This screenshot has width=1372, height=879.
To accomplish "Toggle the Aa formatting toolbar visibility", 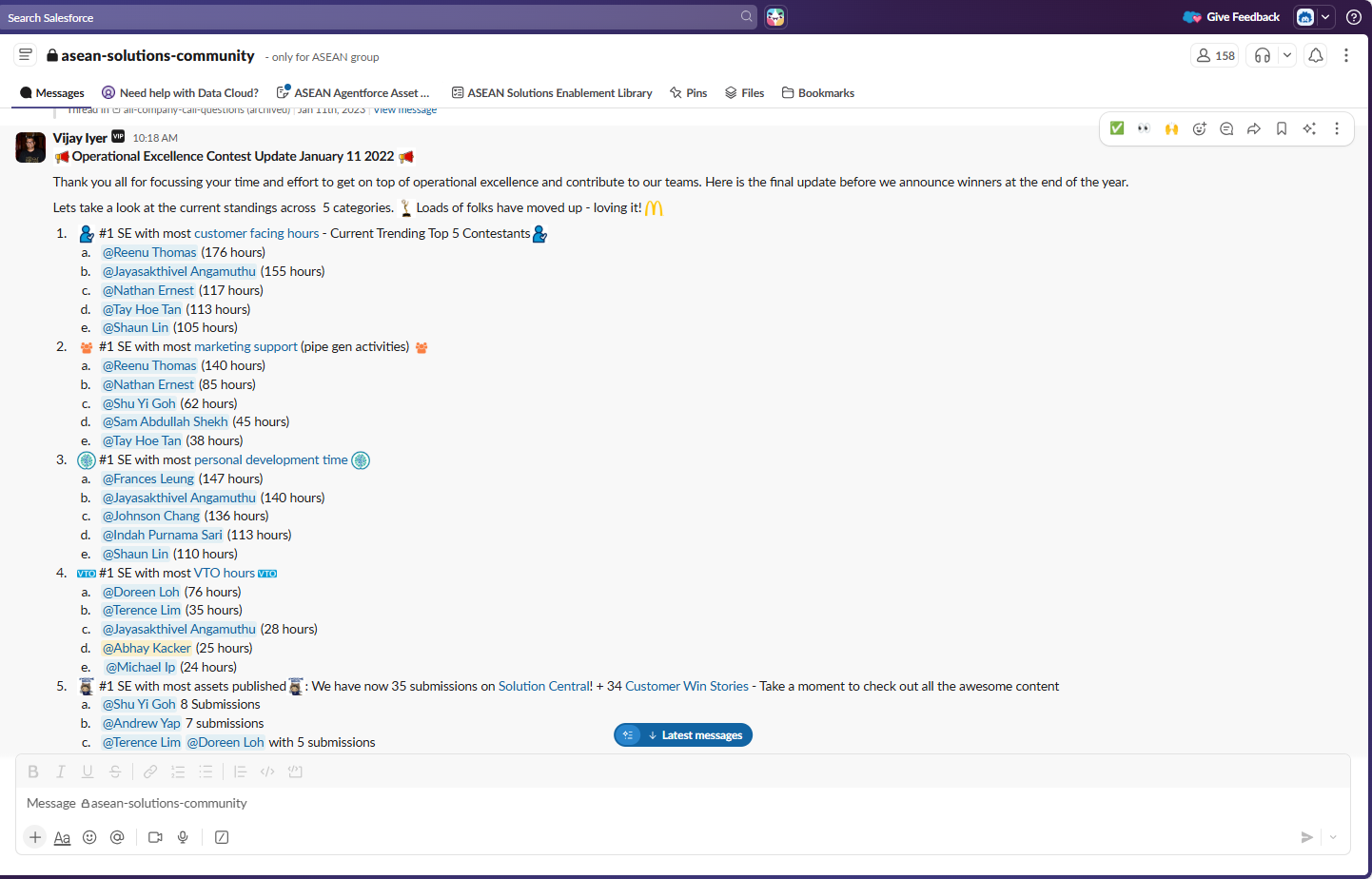I will tap(62, 837).
